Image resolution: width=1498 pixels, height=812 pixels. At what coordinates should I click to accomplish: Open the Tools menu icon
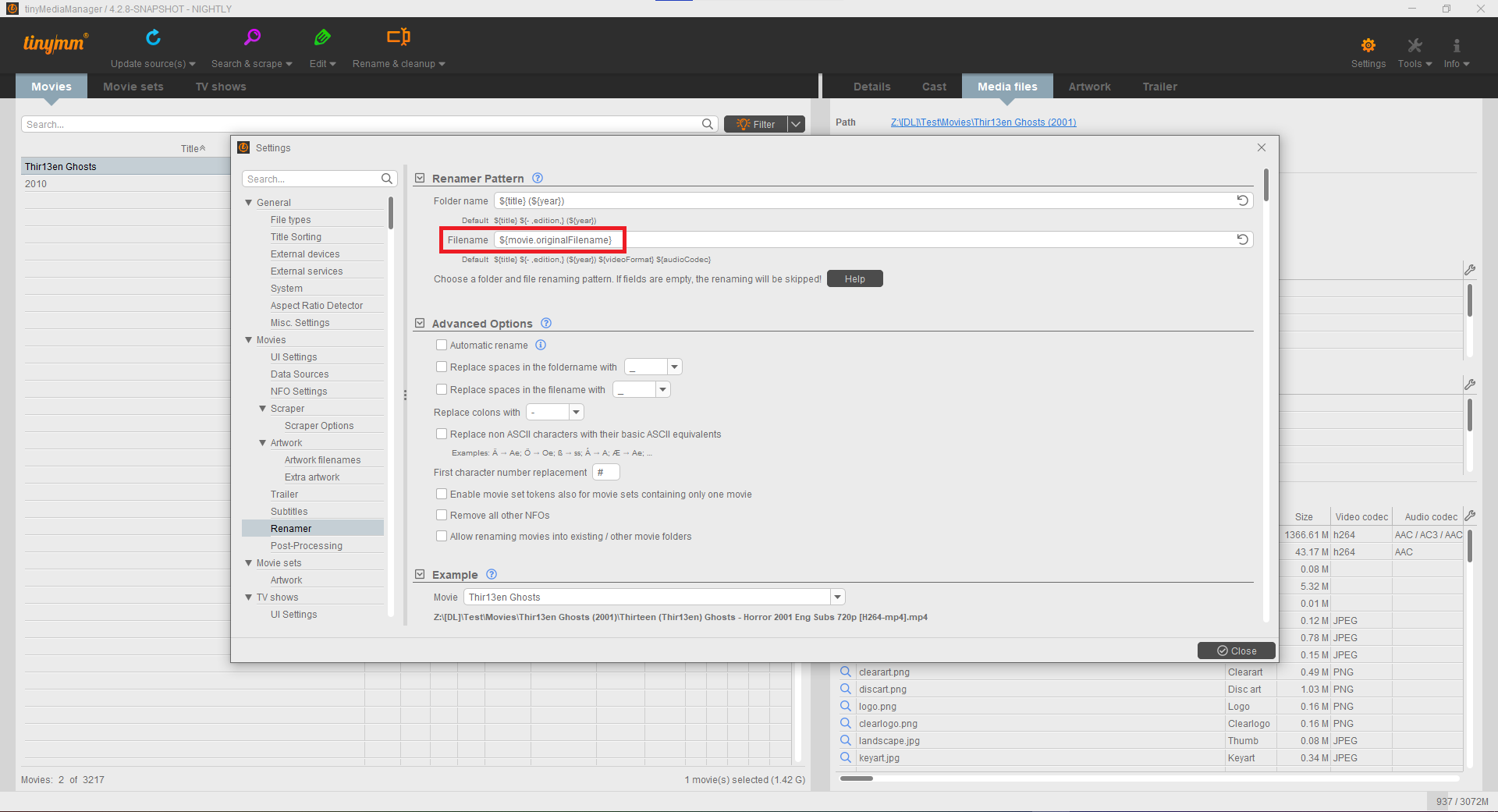pyautogui.click(x=1414, y=47)
